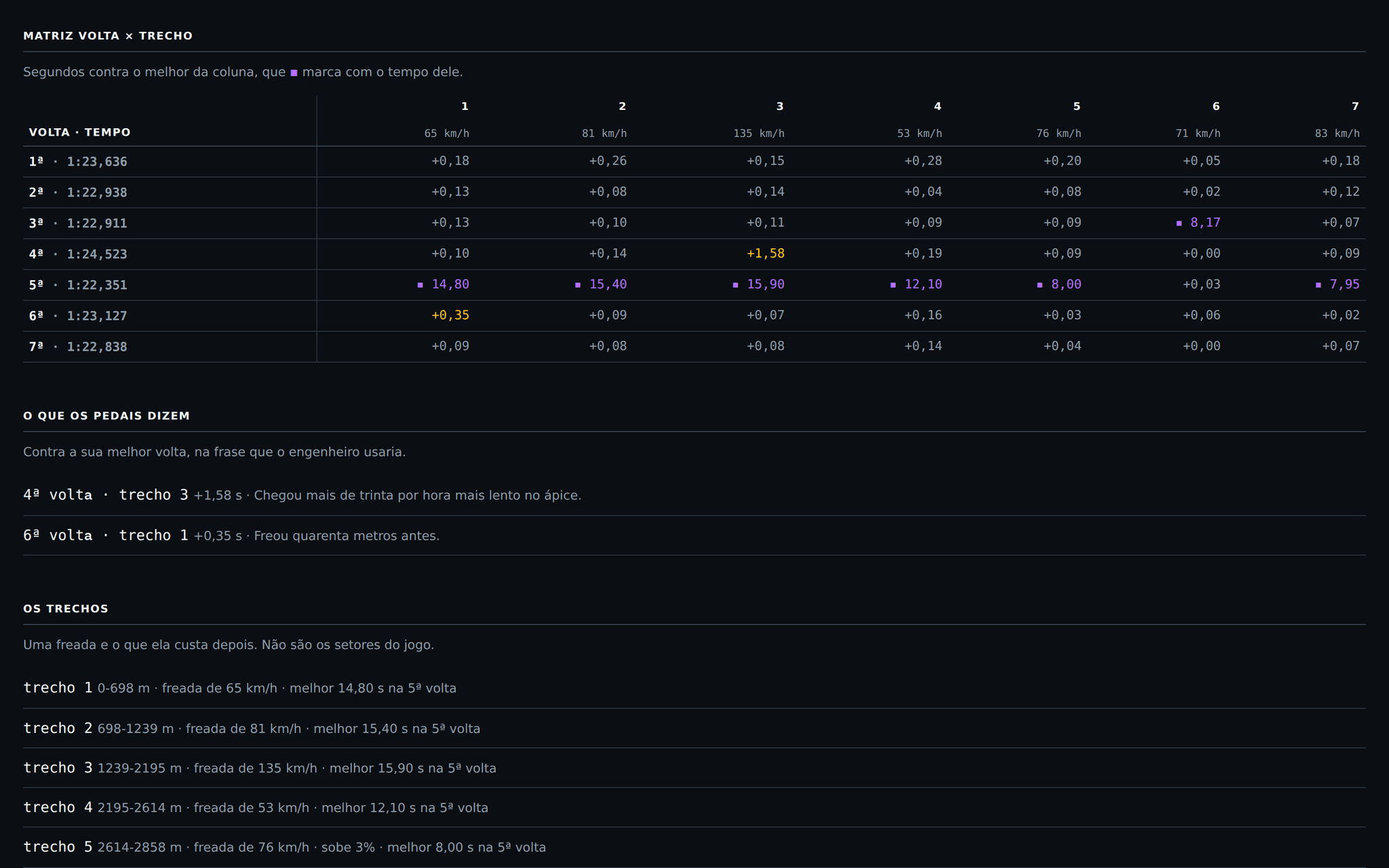This screenshot has height=868, width=1389.
Task: Click the yellow +1,58 cell in column 3
Action: tap(765, 254)
